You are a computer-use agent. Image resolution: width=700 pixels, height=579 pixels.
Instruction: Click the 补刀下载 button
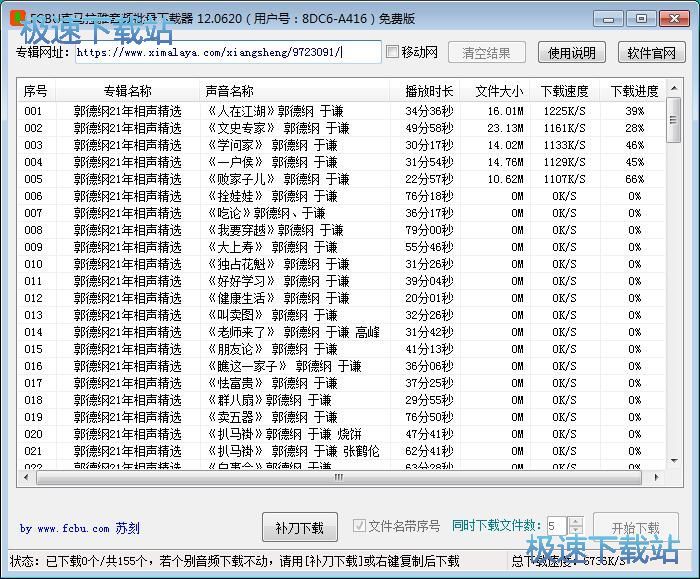[x=300, y=527]
